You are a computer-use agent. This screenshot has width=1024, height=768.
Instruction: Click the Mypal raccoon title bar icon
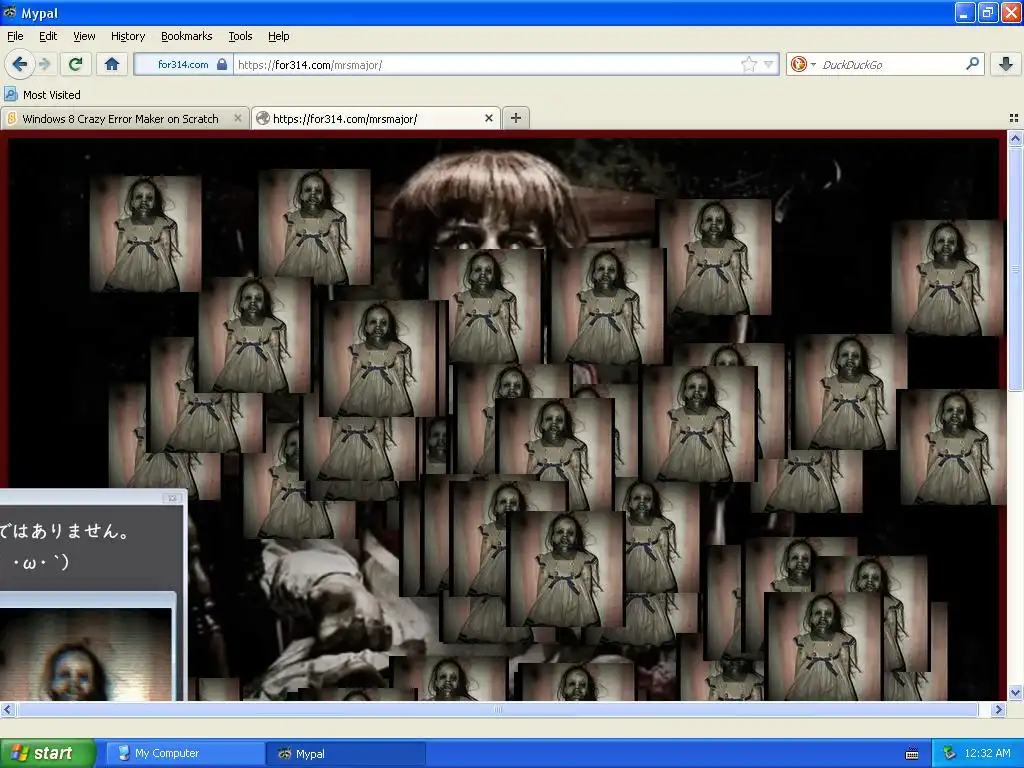pyautogui.click(x=10, y=12)
